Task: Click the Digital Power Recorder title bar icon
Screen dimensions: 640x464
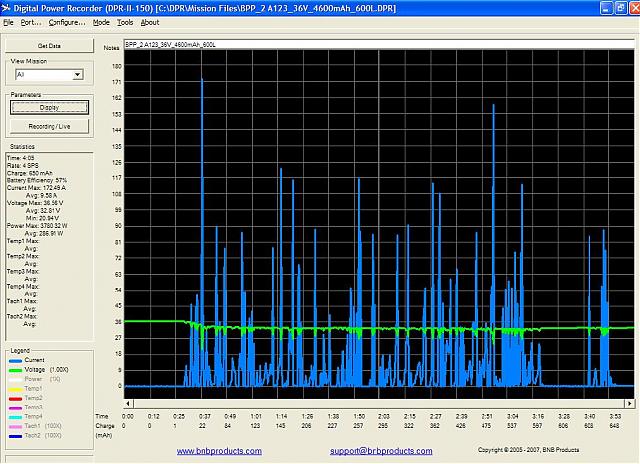Action: [x=8, y=8]
